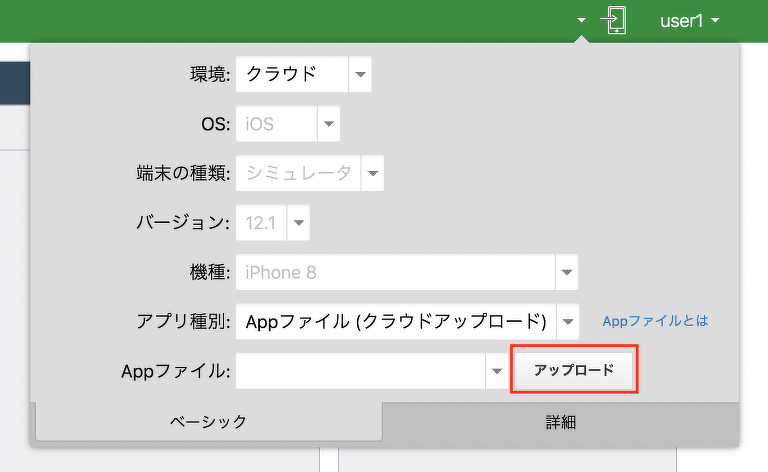Open the バージョン dropdown arrow
Viewport: 768px width, 472px height.
pos(298,223)
